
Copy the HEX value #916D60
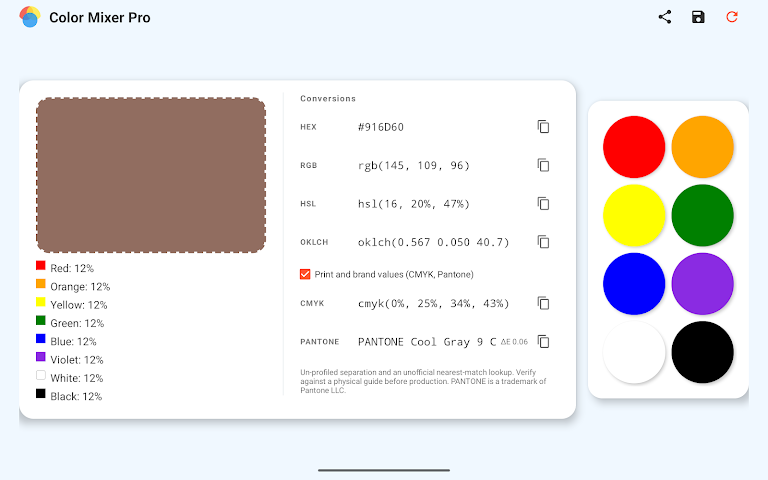point(543,127)
